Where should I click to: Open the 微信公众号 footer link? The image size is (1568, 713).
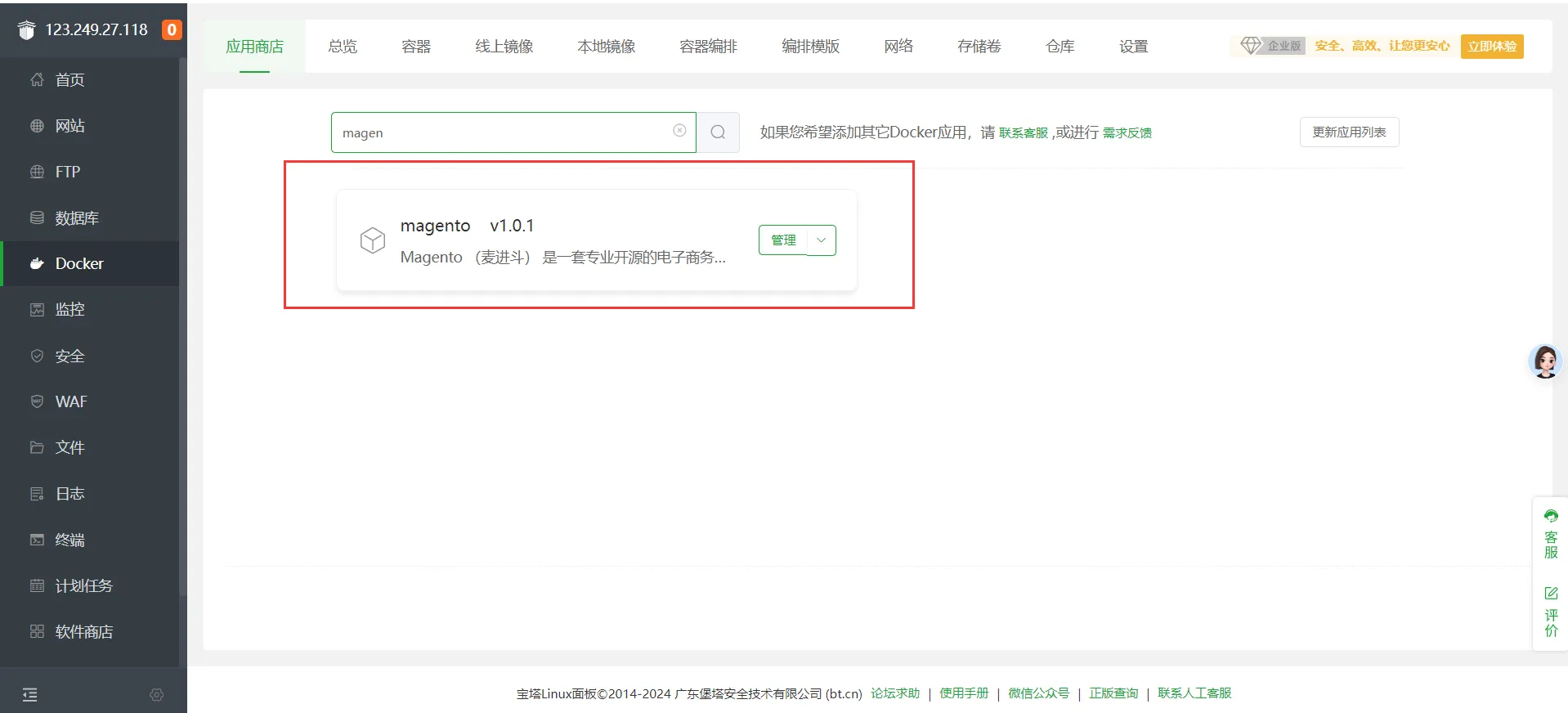click(1038, 693)
